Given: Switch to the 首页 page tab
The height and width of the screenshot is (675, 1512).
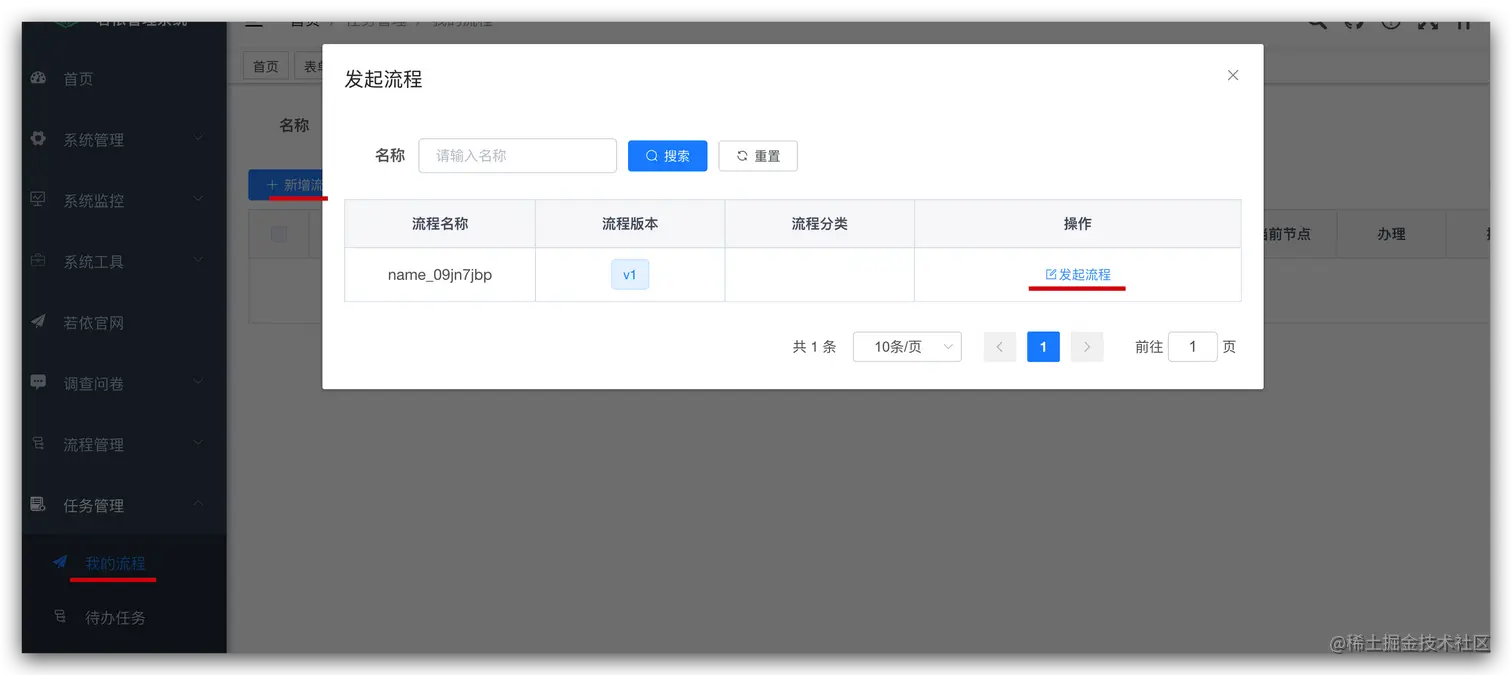Looking at the screenshot, I should tap(266, 66).
